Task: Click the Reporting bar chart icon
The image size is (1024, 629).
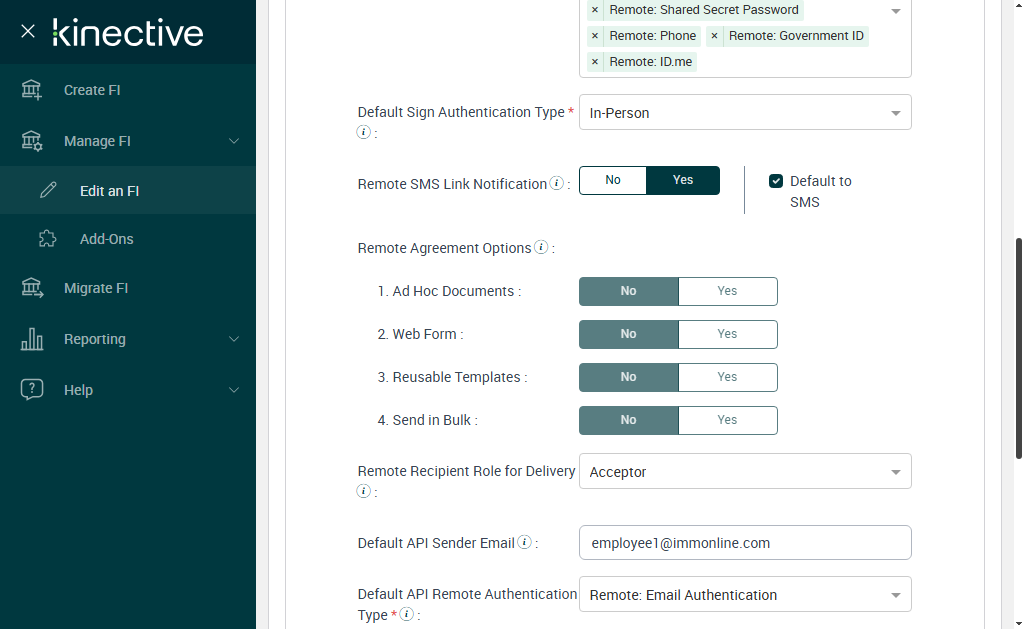Action: (32, 339)
